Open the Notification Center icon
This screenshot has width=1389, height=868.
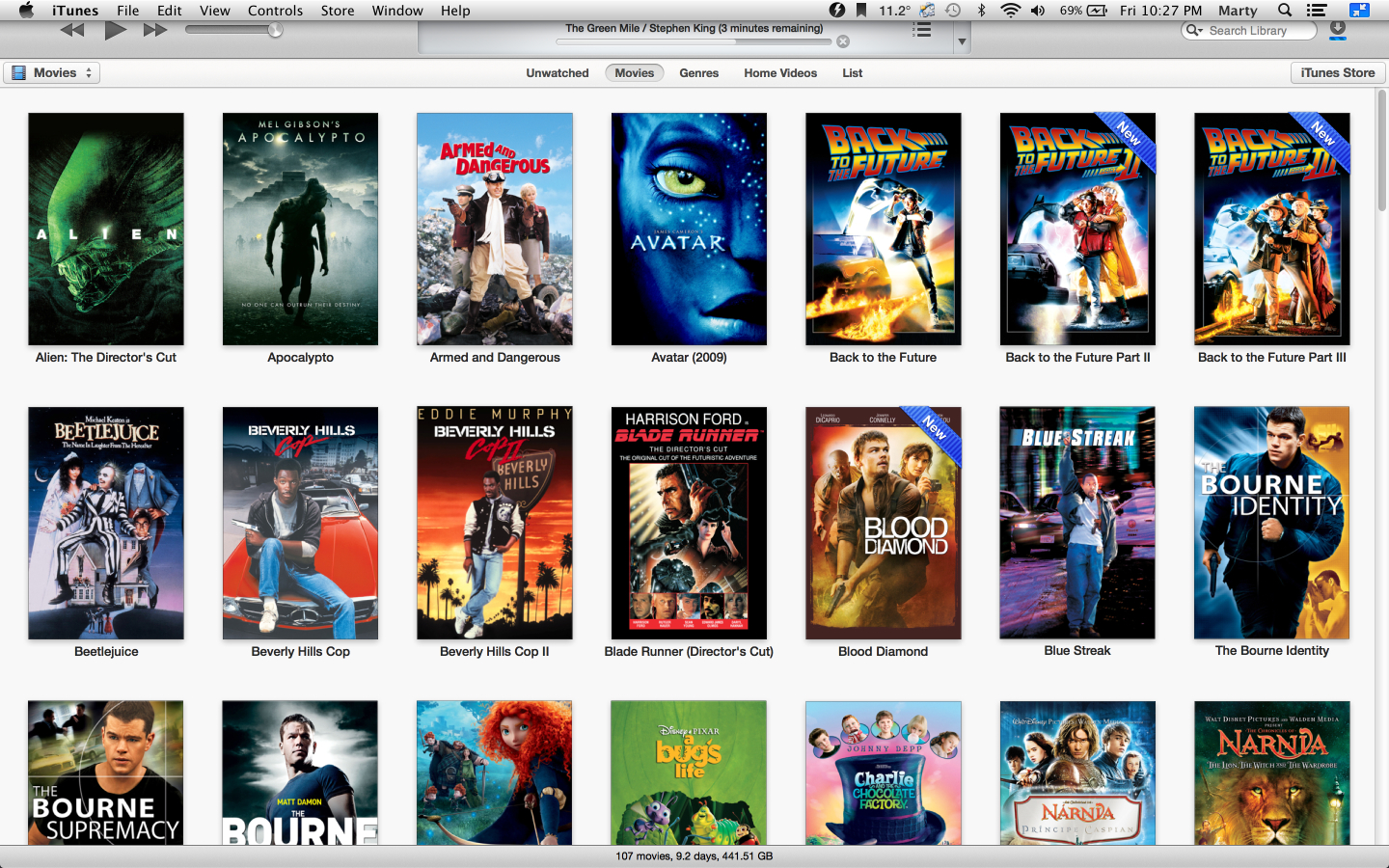click(1317, 11)
